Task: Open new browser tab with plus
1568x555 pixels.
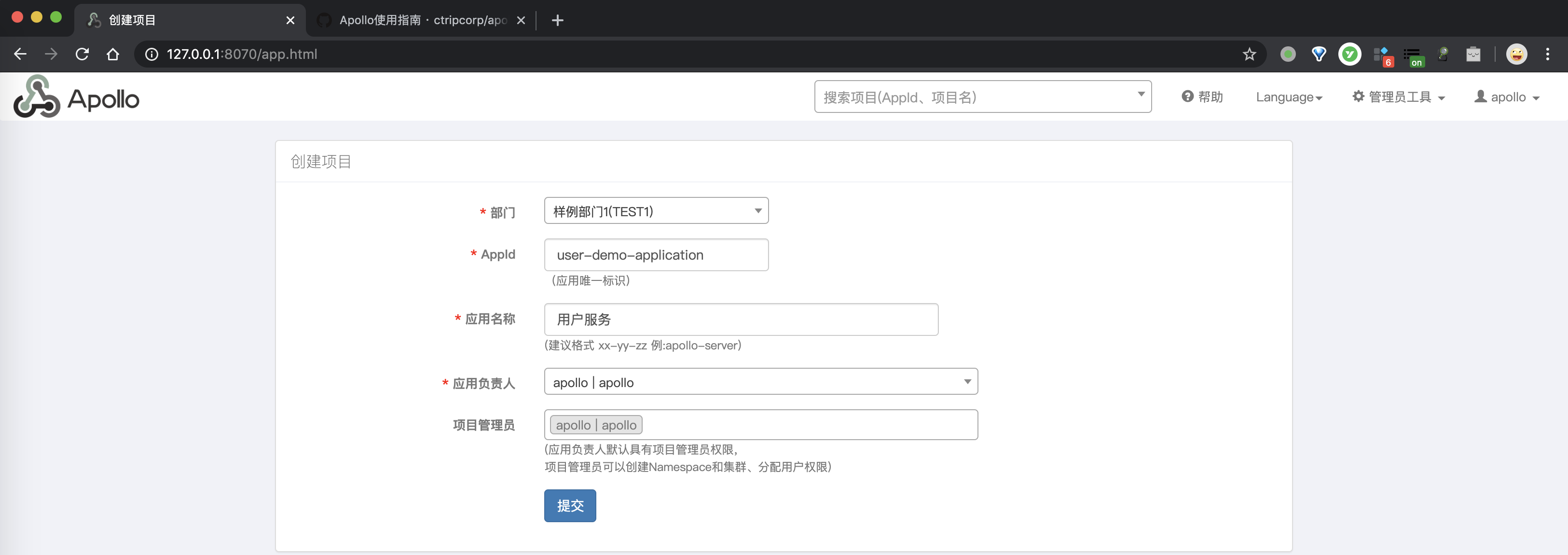Action: [557, 20]
